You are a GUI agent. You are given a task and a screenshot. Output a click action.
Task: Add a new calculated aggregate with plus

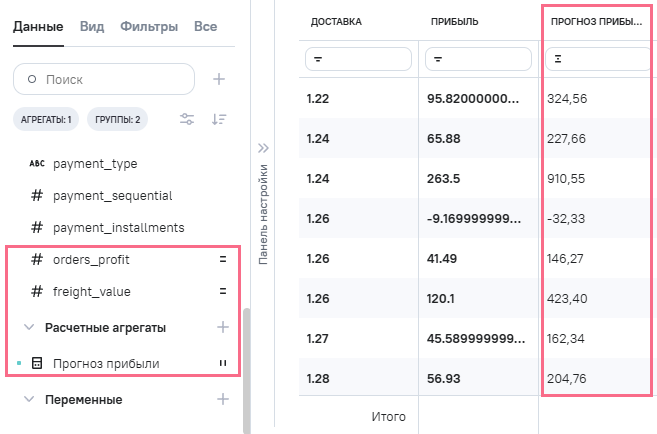[x=223, y=327]
